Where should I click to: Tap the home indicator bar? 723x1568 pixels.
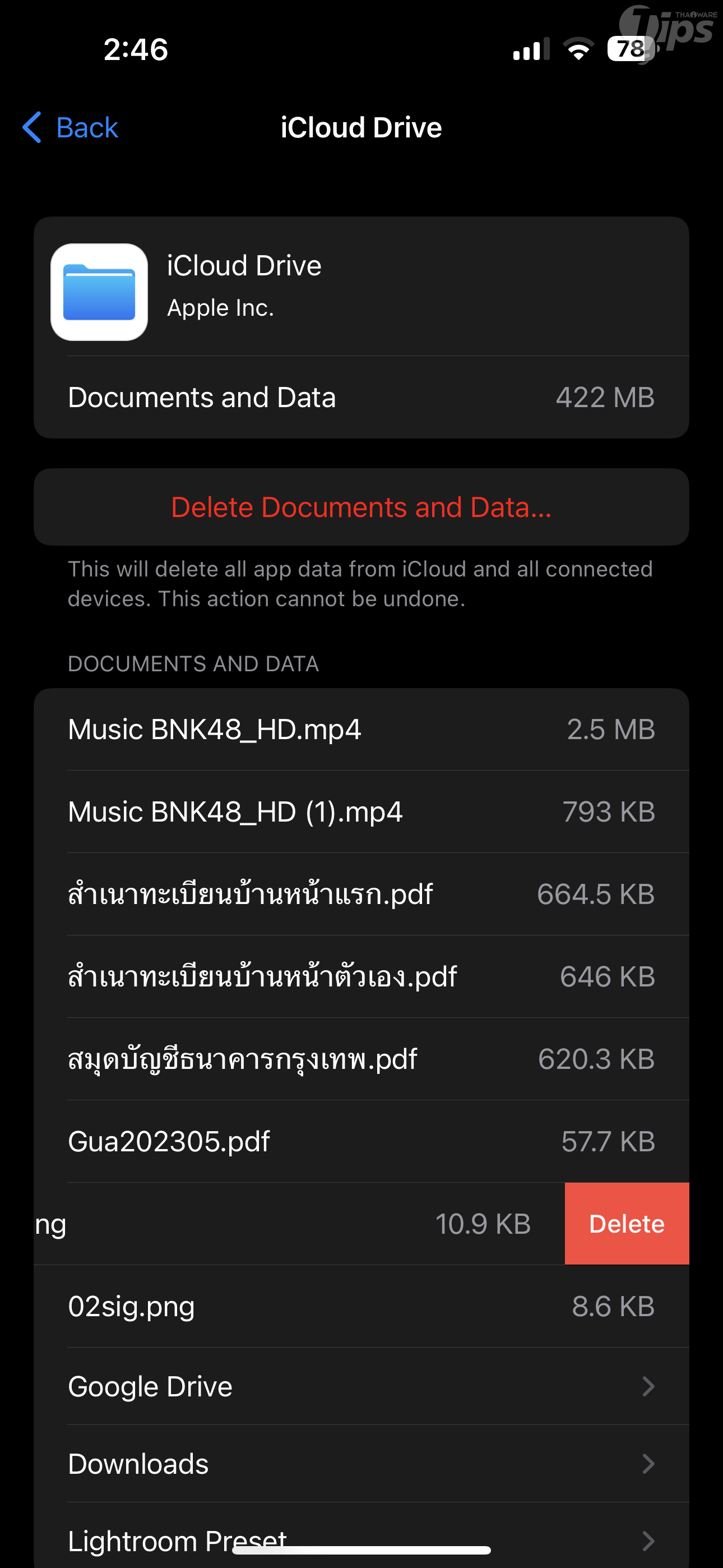tap(361, 1549)
